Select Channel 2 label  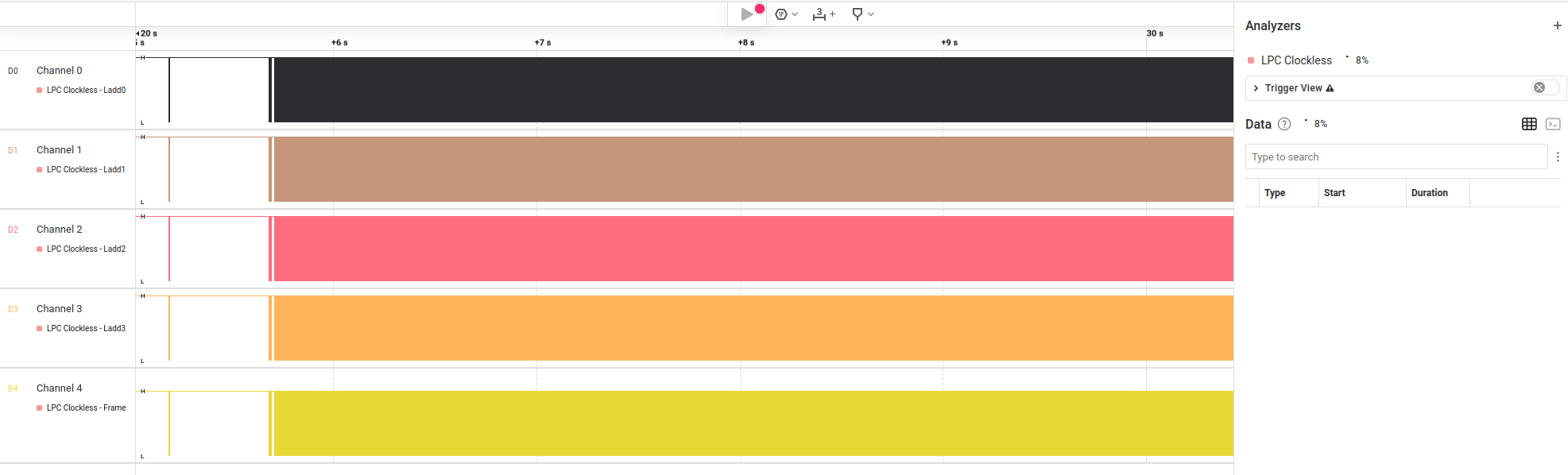[x=60, y=230]
